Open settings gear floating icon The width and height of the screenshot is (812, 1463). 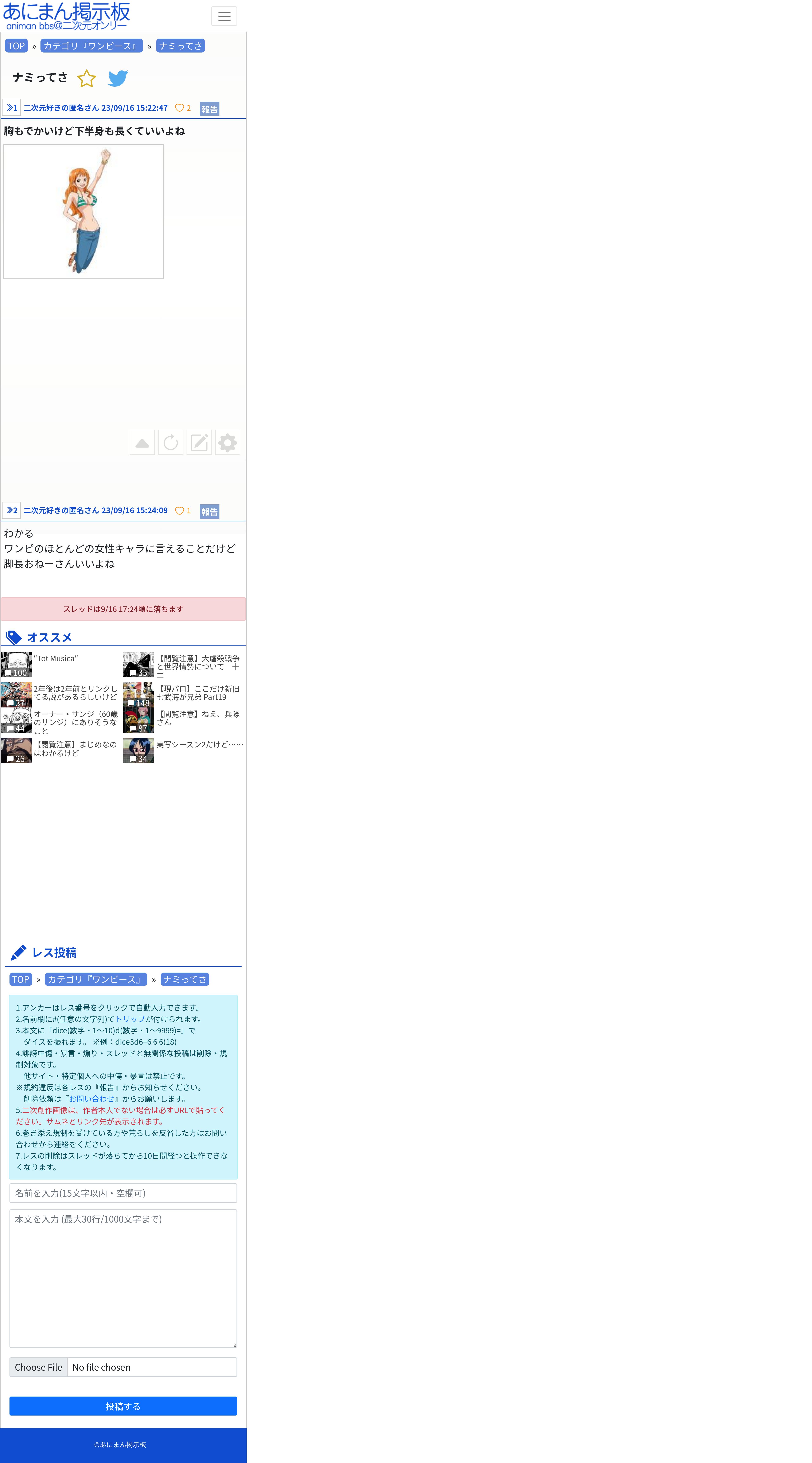[227, 442]
